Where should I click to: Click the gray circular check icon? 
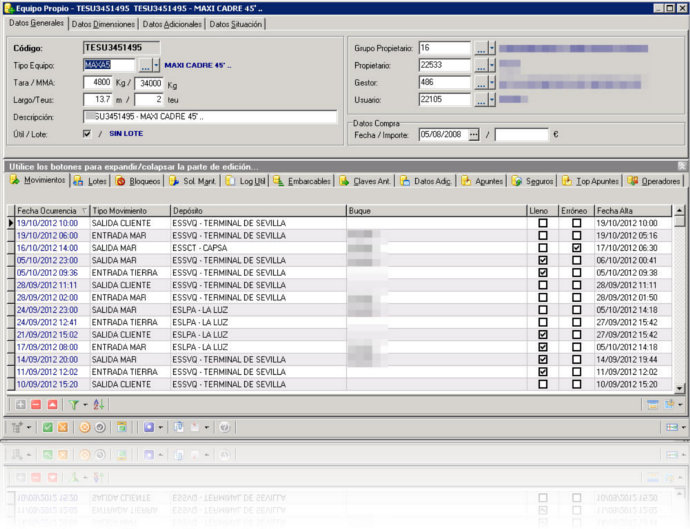click(100, 427)
